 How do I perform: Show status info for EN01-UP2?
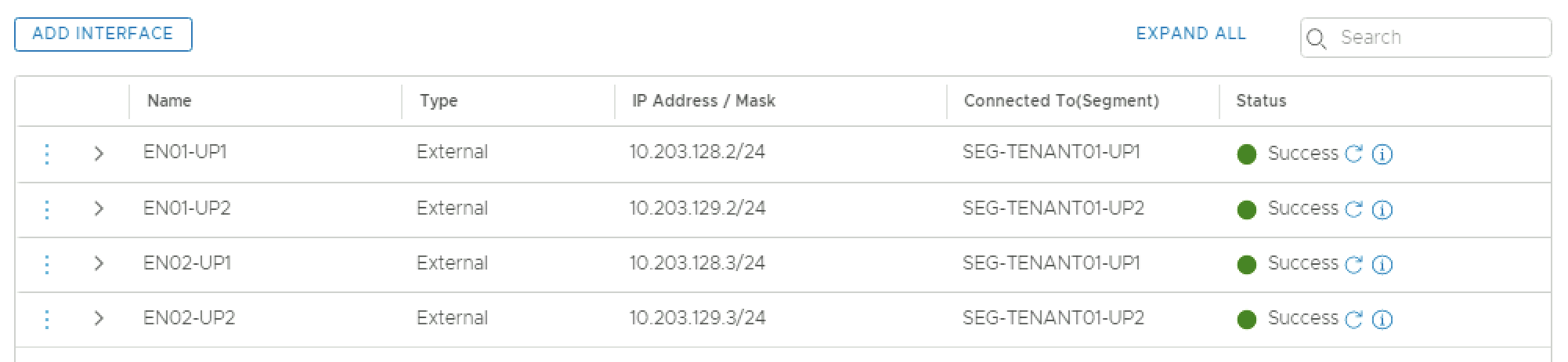click(x=1383, y=209)
